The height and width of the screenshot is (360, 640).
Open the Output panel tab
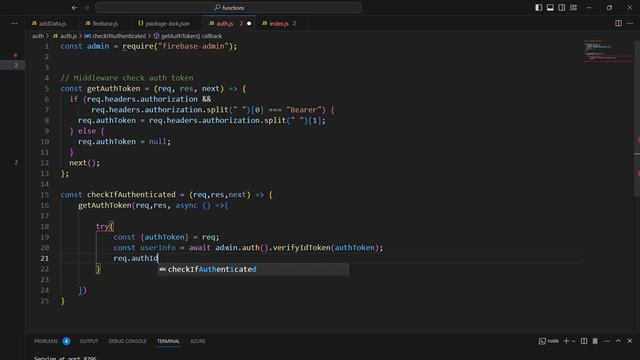(x=89, y=341)
